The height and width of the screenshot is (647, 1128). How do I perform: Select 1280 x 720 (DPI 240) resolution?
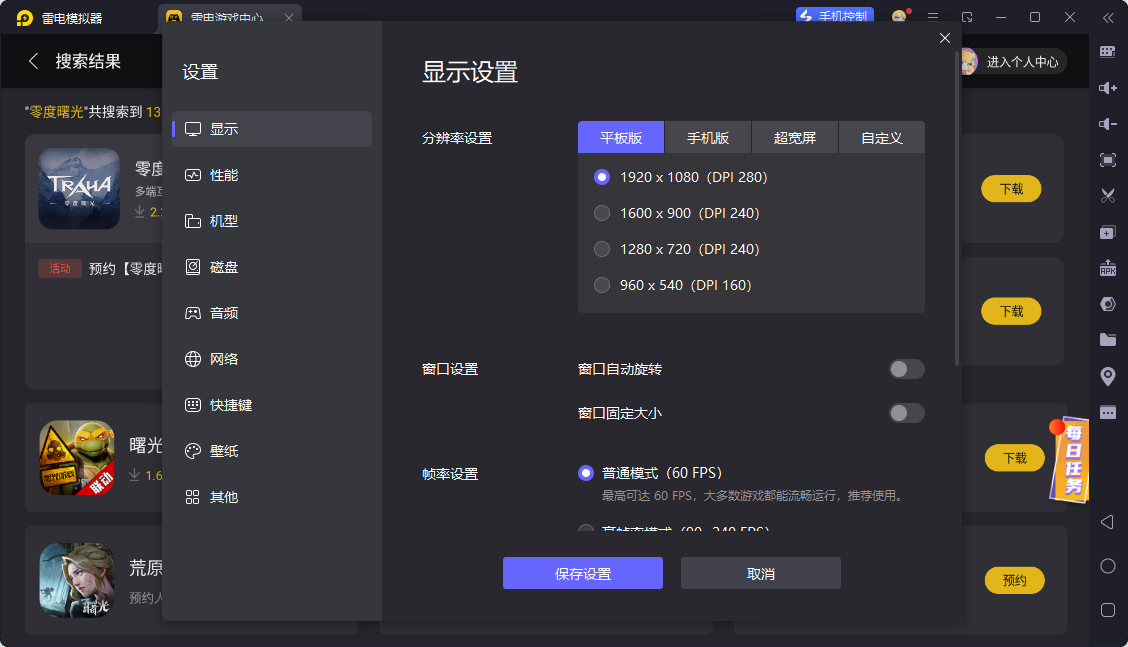(x=677, y=249)
